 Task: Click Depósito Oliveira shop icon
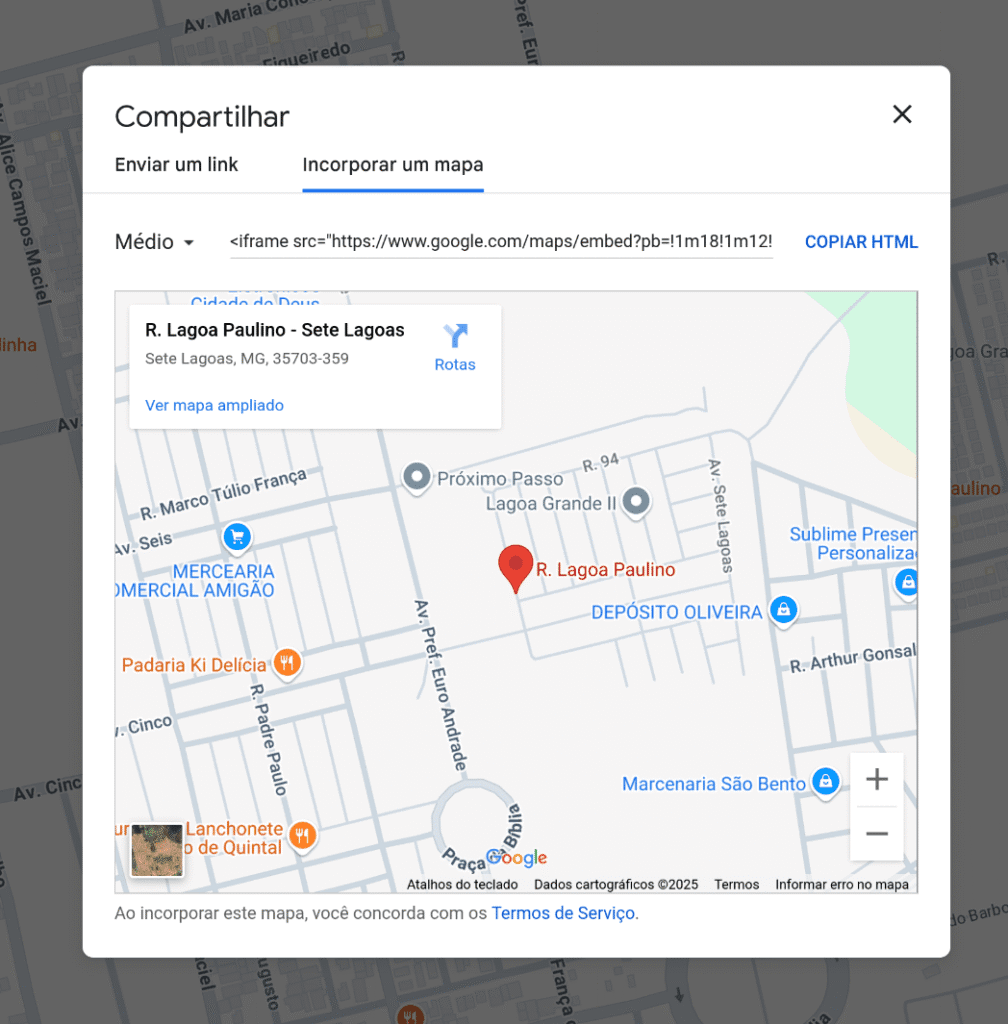point(784,611)
